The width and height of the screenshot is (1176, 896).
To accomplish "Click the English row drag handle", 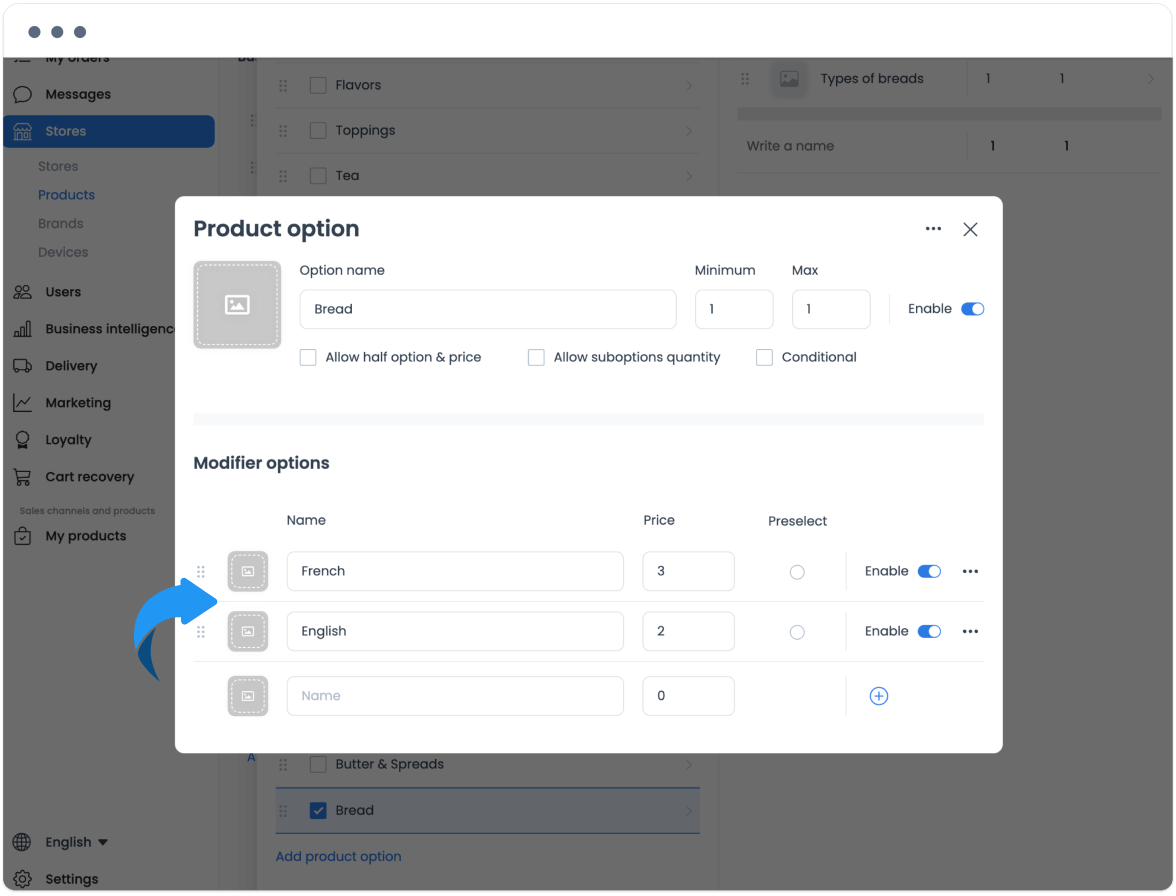I will [201, 631].
